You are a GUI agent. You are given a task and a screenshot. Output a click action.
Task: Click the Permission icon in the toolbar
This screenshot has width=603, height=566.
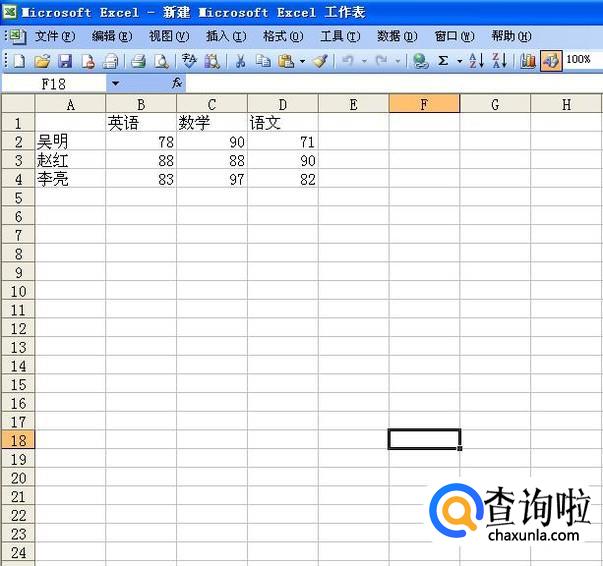[88, 61]
